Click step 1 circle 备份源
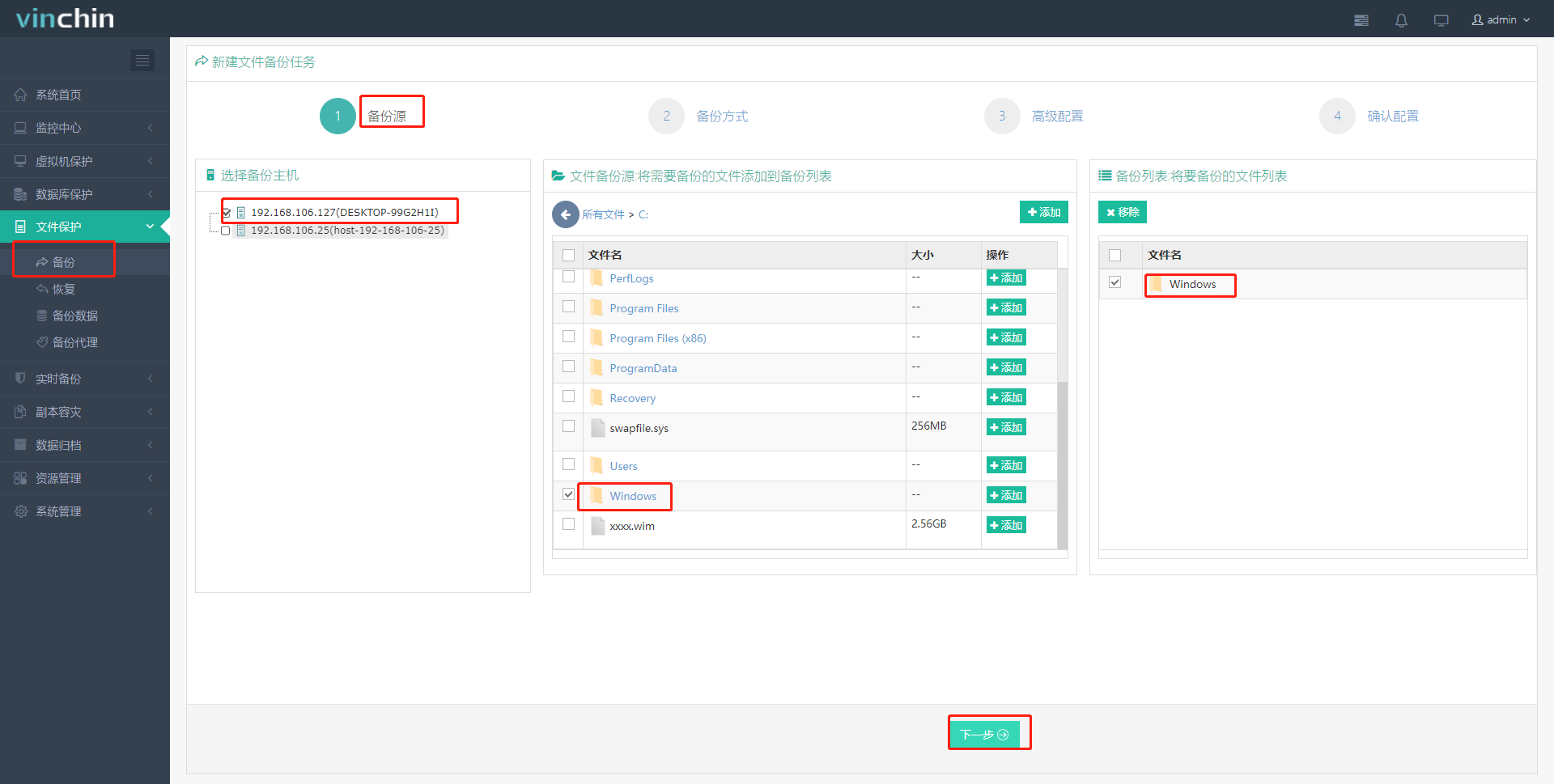This screenshot has height=784, width=1554. pyautogui.click(x=338, y=116)
